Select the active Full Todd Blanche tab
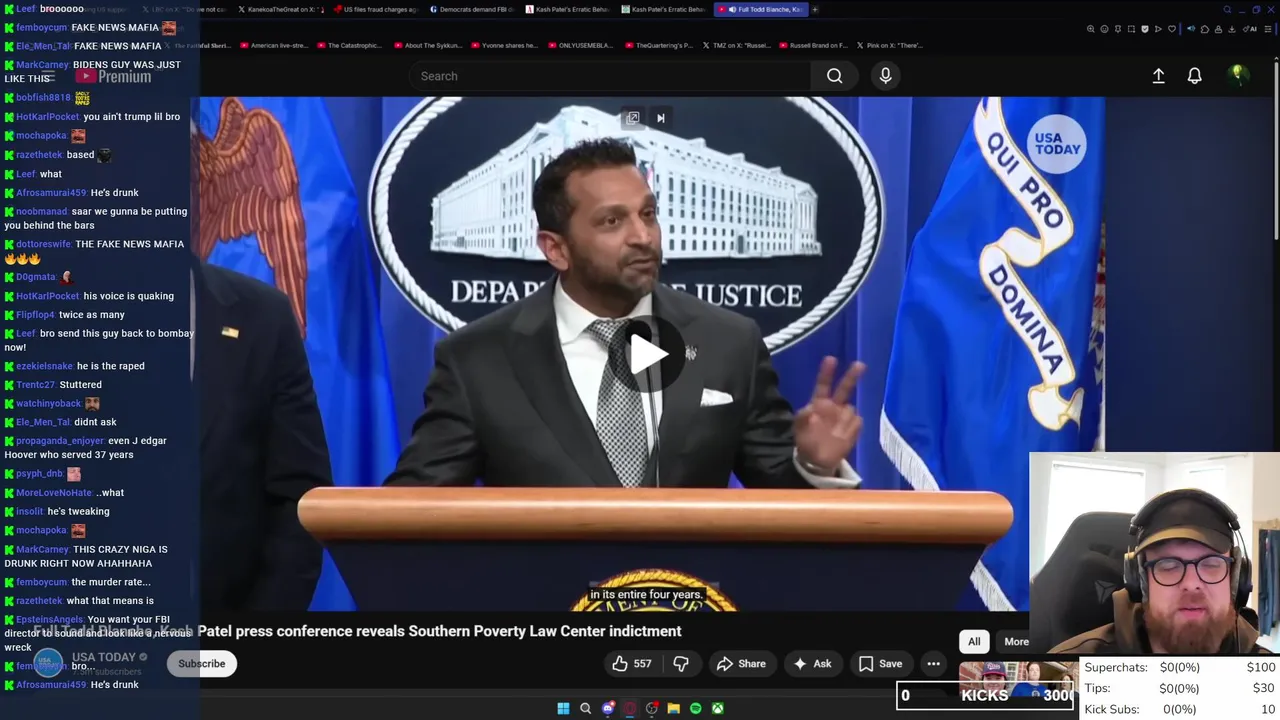The image size is (1280, 720). click(760, 9)
